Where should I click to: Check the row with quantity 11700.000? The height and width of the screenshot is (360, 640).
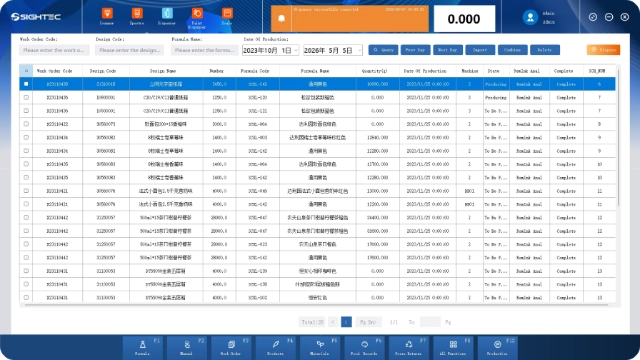[x=26, y=164]
